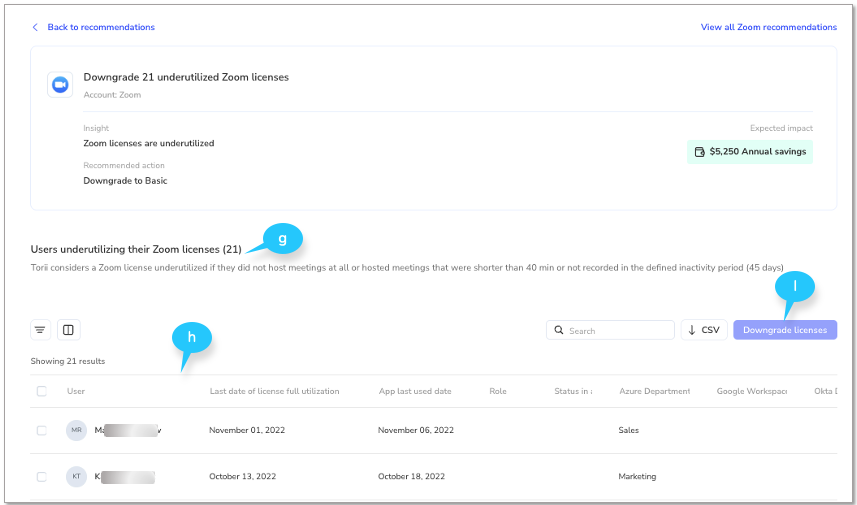This screenshot has width=857, height=505.
Task: Click the Downgrade to Basic text
Action: click(x=125, y=181)
